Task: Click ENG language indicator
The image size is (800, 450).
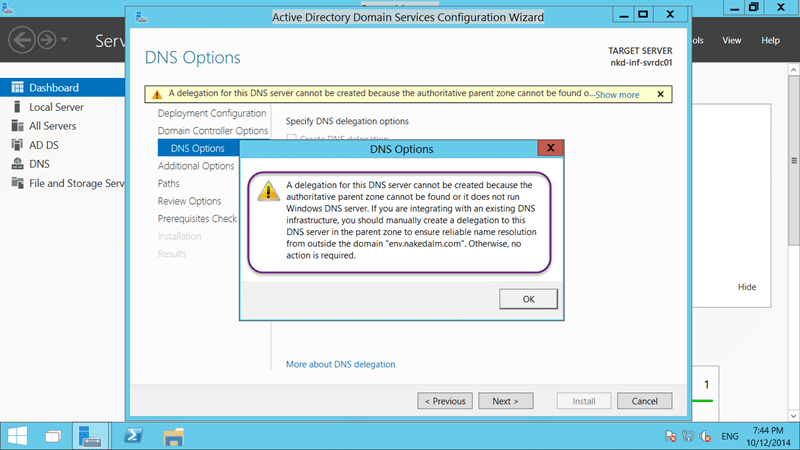Action: [x=730, y=436]
